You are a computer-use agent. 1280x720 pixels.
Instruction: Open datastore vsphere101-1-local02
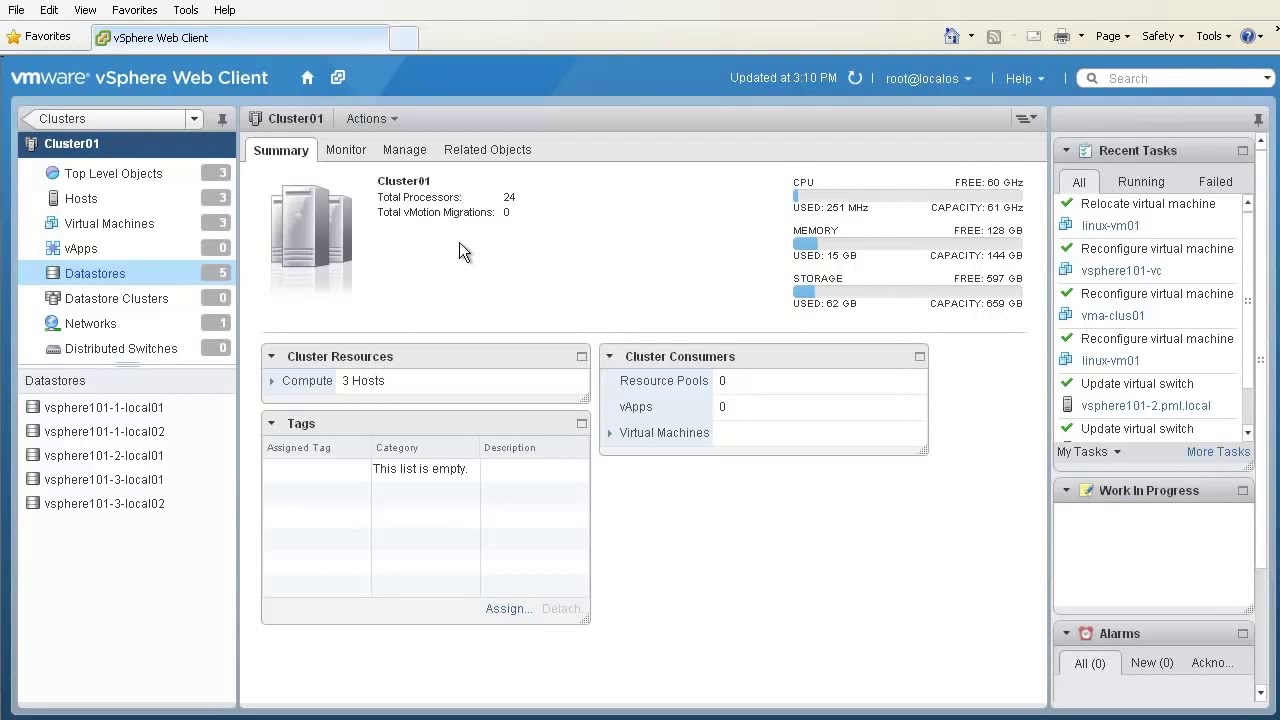pyautogui.click(x=104, y=431)
